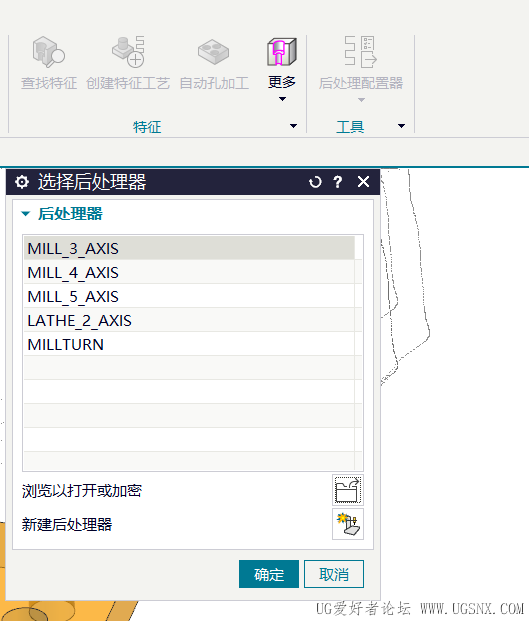
Task: Expand the 更多 dropdown arrow
Action: (282, 99)
